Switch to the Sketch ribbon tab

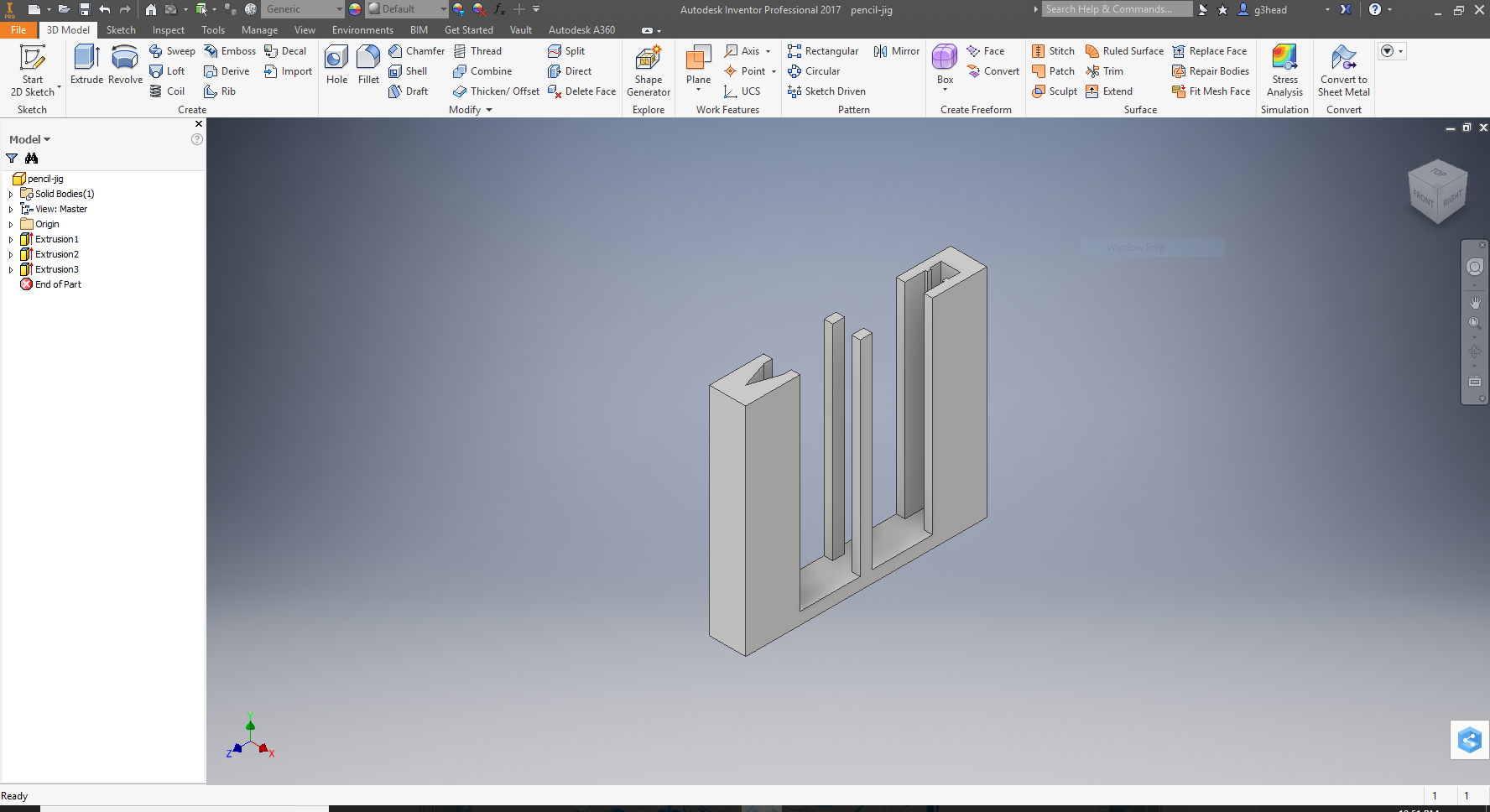coord(121,29)
